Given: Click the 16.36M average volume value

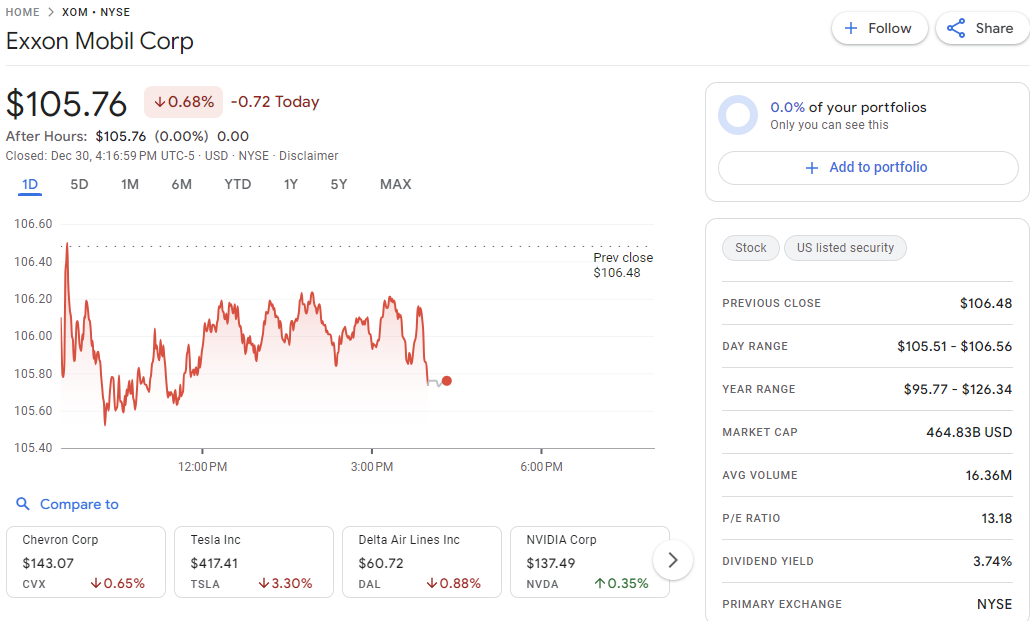Looking at the screenshot, I should coord(989,475).
